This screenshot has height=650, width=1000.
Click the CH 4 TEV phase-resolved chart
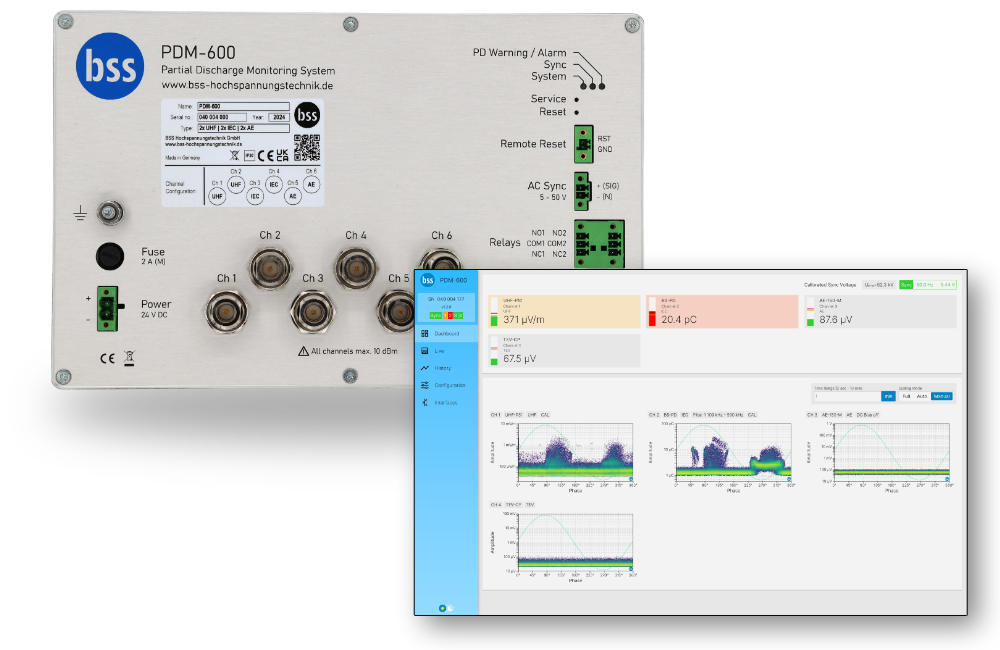575,542
